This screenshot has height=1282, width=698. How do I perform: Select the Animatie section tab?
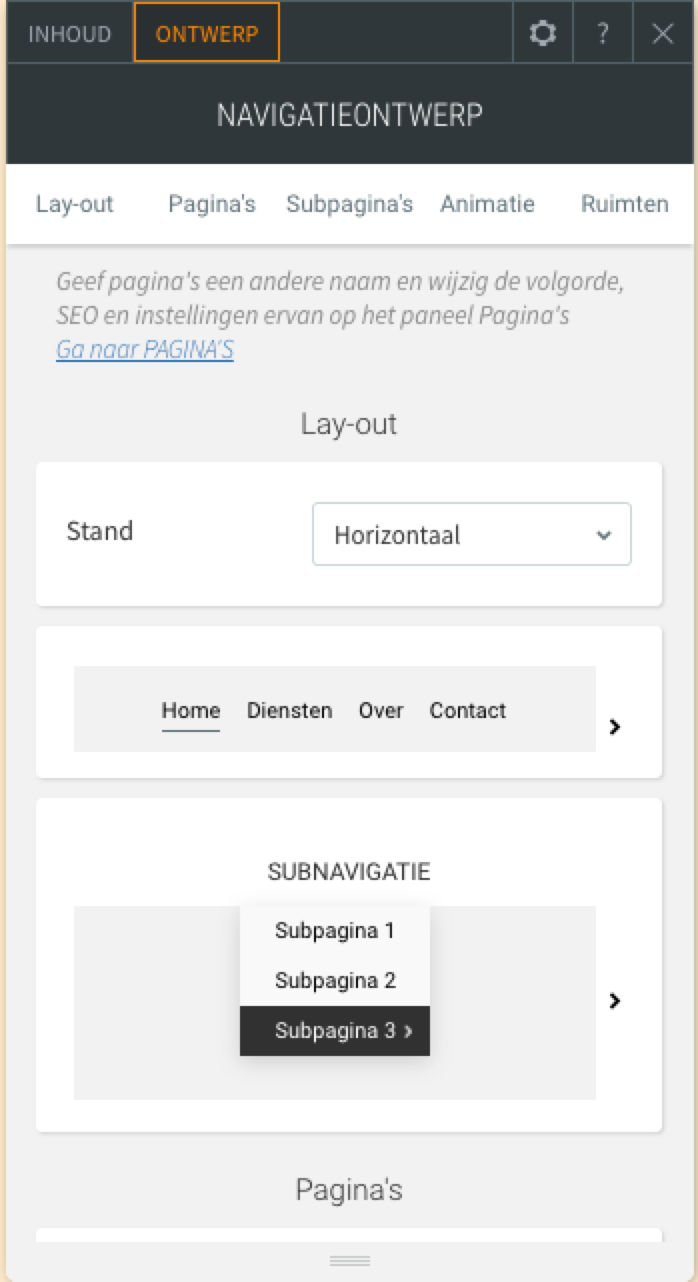[x=487, y=204]
